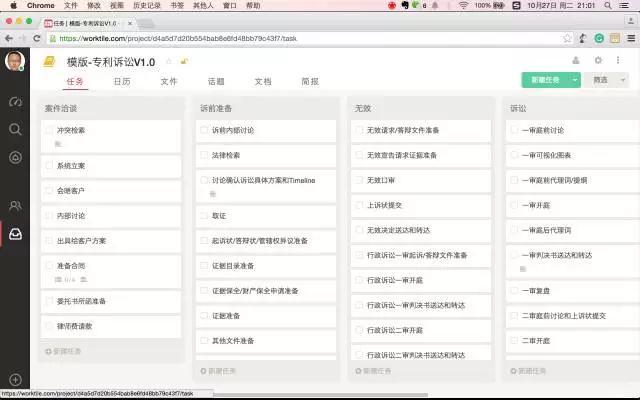Open the Apple menu

pyautogui.click(x=13, y=6)
